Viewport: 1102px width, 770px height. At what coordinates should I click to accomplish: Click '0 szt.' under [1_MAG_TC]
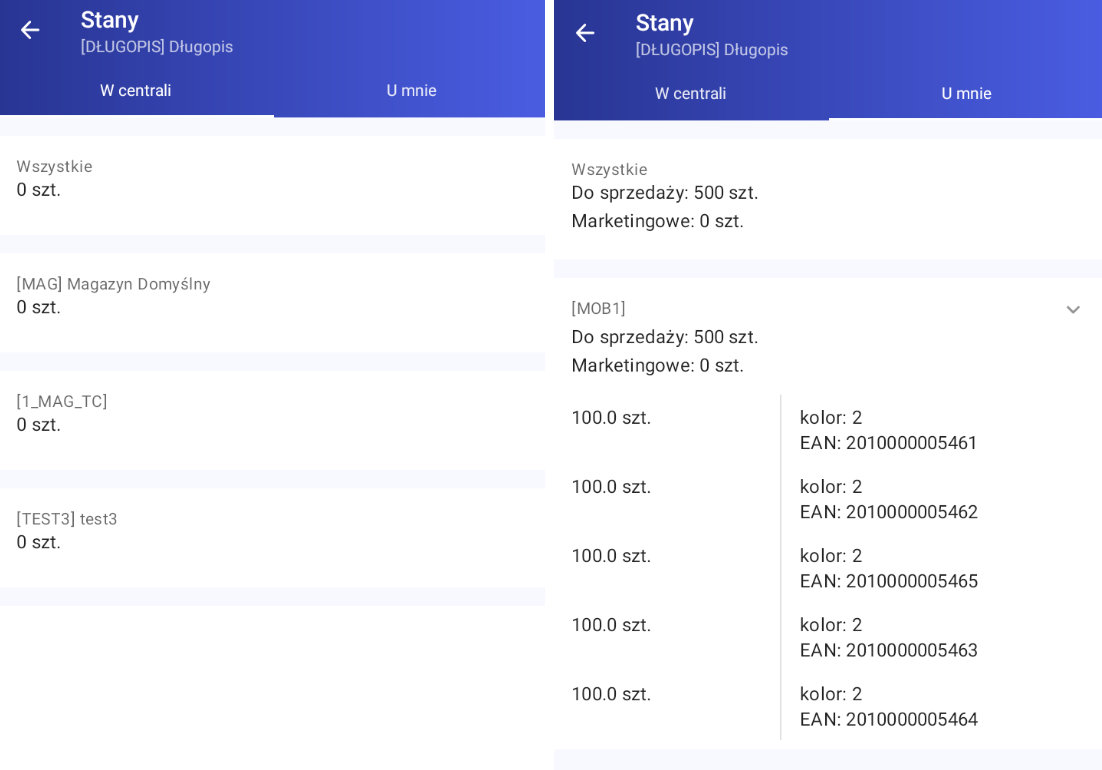pyautogui.click(x=39, y=425)
